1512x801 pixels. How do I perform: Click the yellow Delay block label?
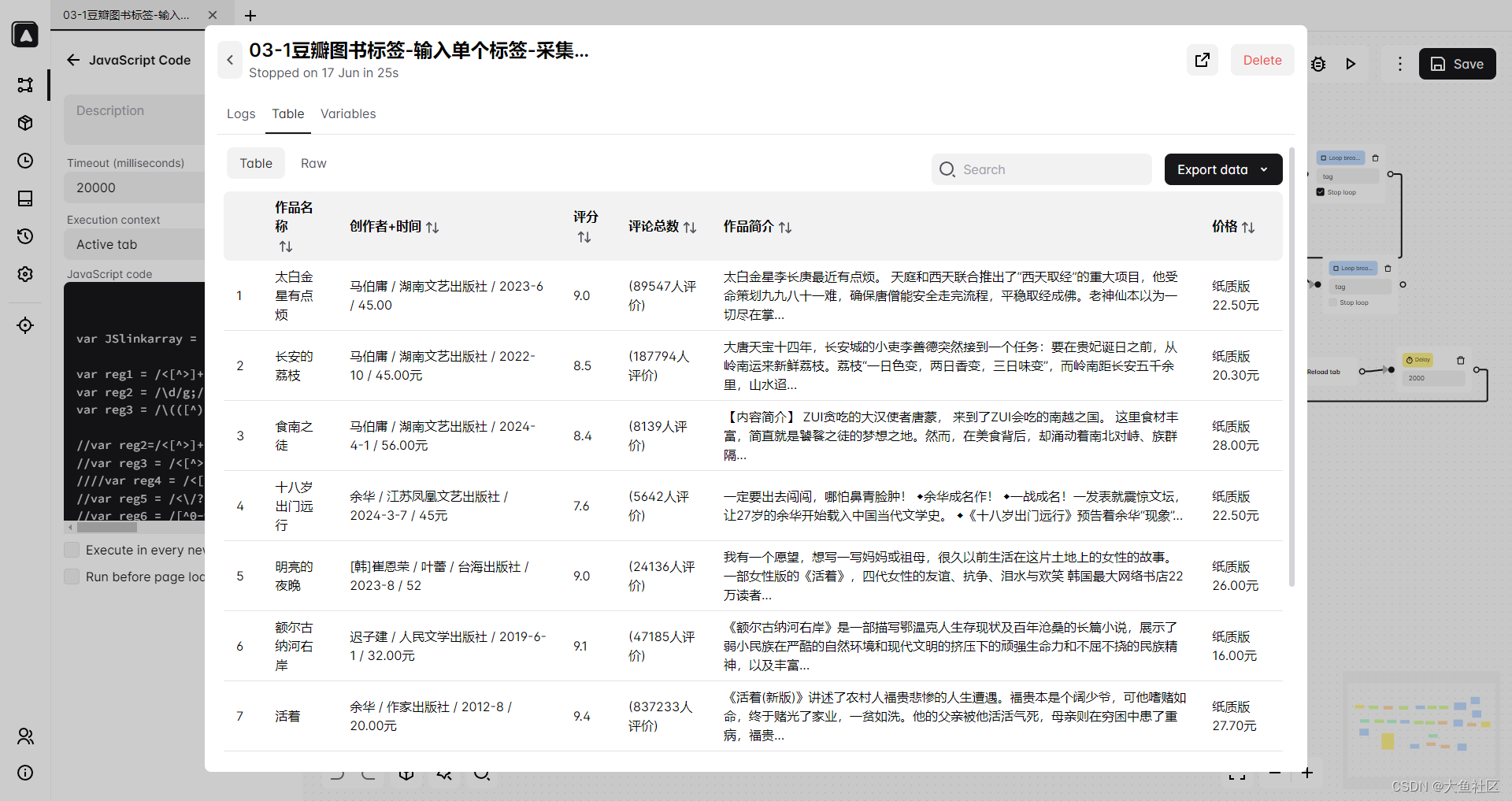click(1418, 360)
